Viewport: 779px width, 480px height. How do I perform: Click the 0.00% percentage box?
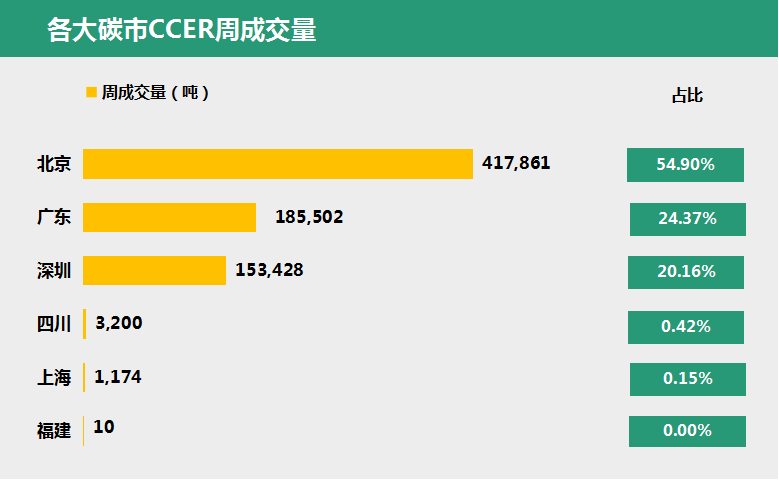click(x=687, y=431)
